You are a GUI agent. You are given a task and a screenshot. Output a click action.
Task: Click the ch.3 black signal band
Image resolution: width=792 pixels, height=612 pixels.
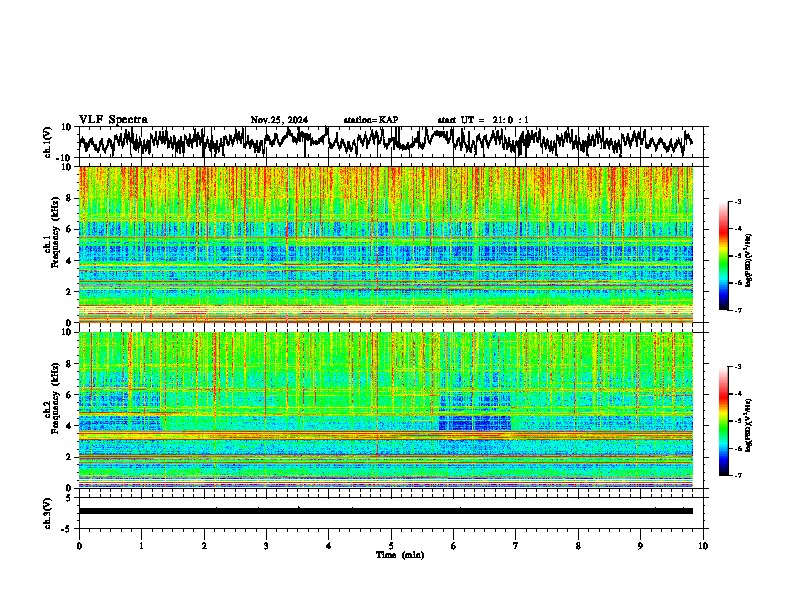[385, 511]
